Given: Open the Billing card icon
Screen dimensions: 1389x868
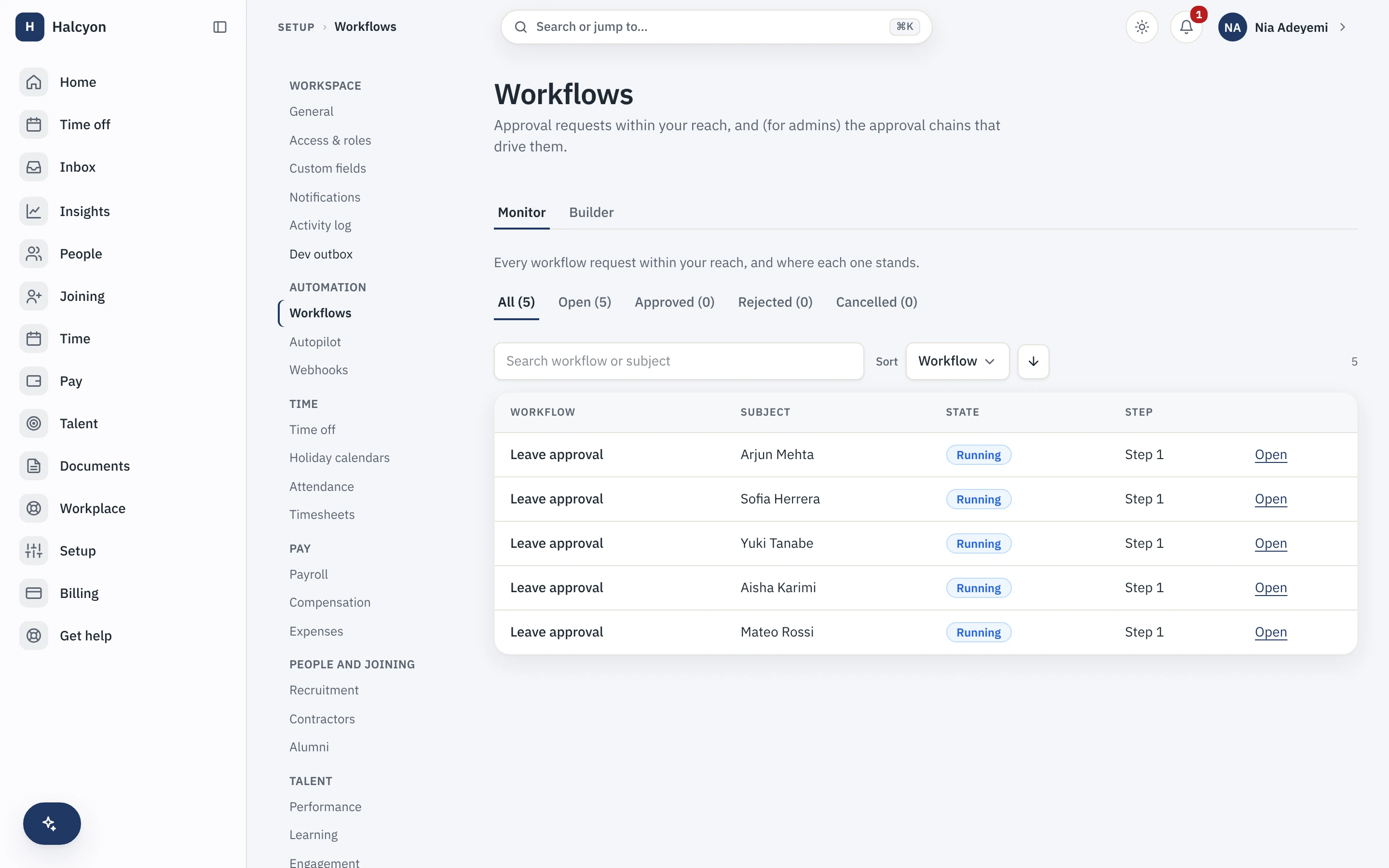Looking at the screenshot, I should click(34, 594).
